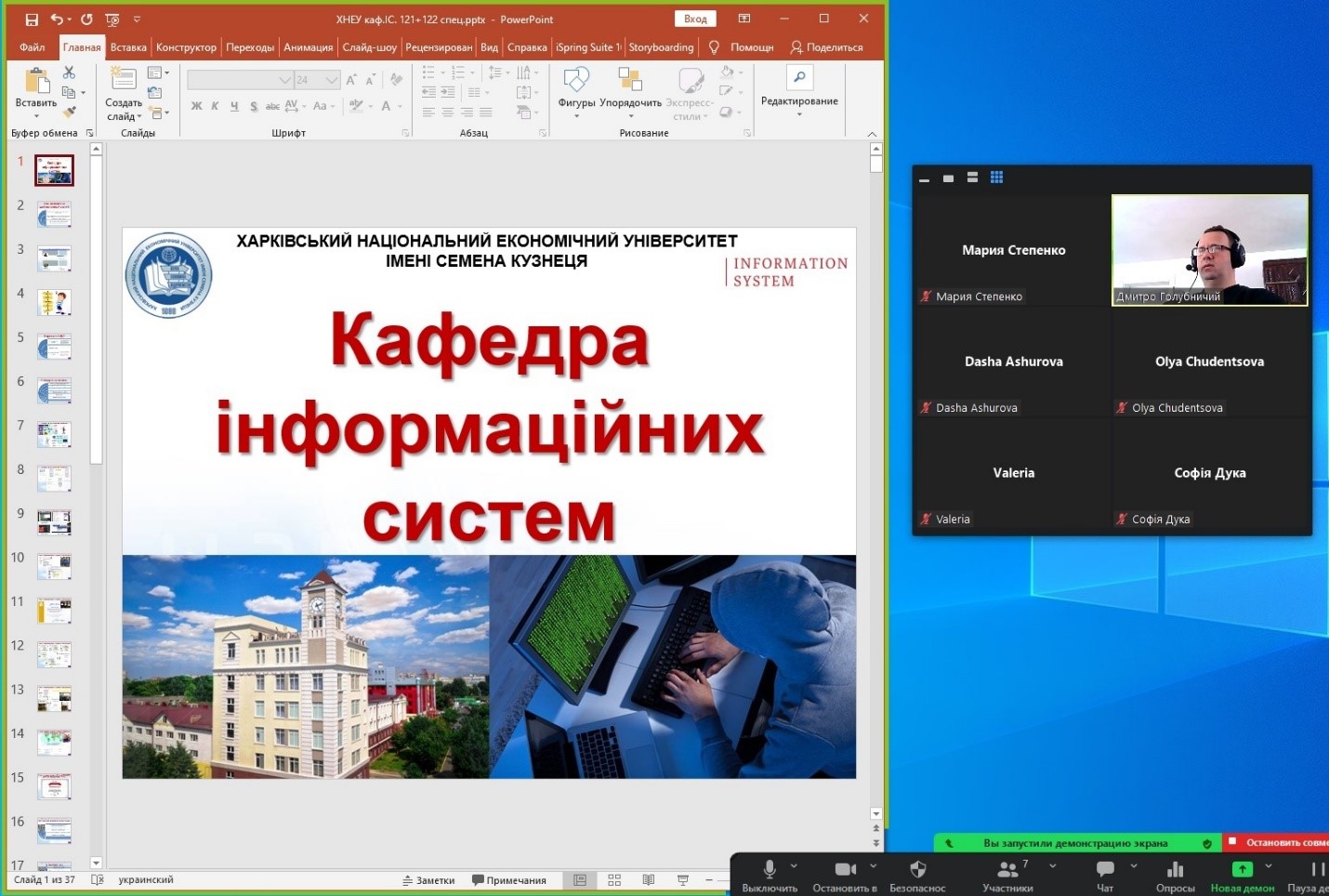The height and width of the screenshot is (896, 1329).
Task: Toggle strikethrough abc formatting
Action: click(x=272, y=106)
